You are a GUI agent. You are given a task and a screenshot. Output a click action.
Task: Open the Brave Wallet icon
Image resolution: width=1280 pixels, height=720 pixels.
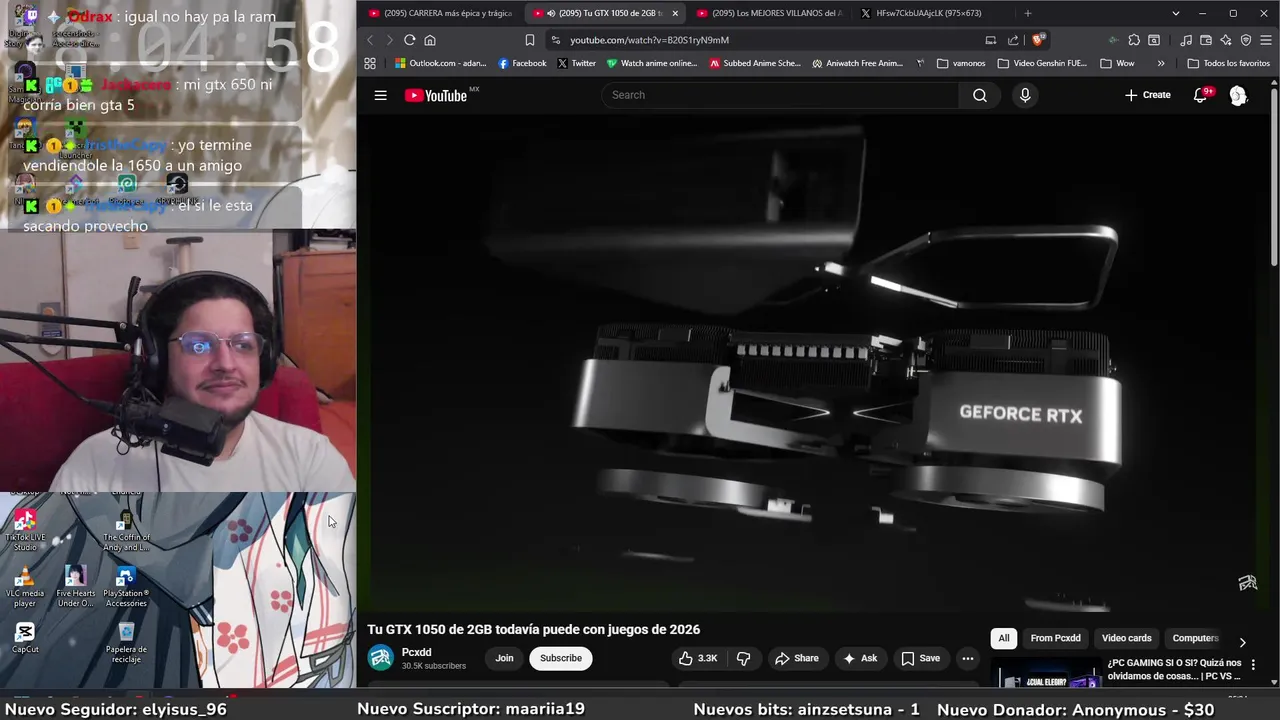[x=1206, y=40]
